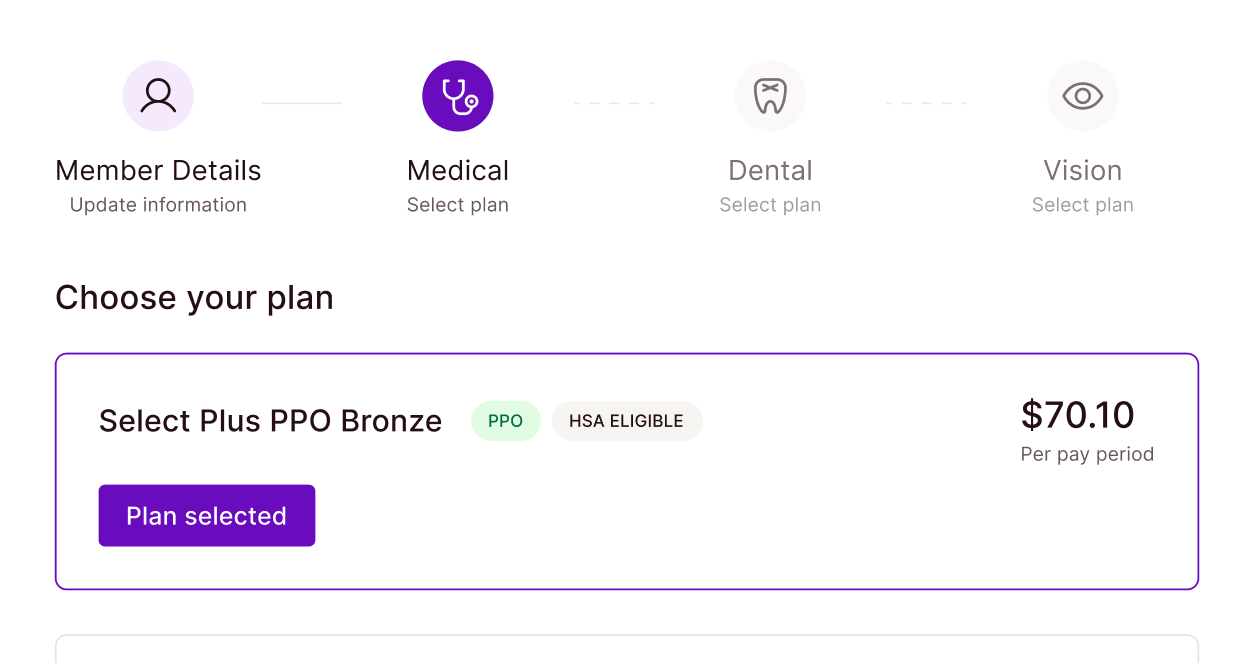Click the "Member Details" step label
Screen dimensions: 1254x663
158,171
